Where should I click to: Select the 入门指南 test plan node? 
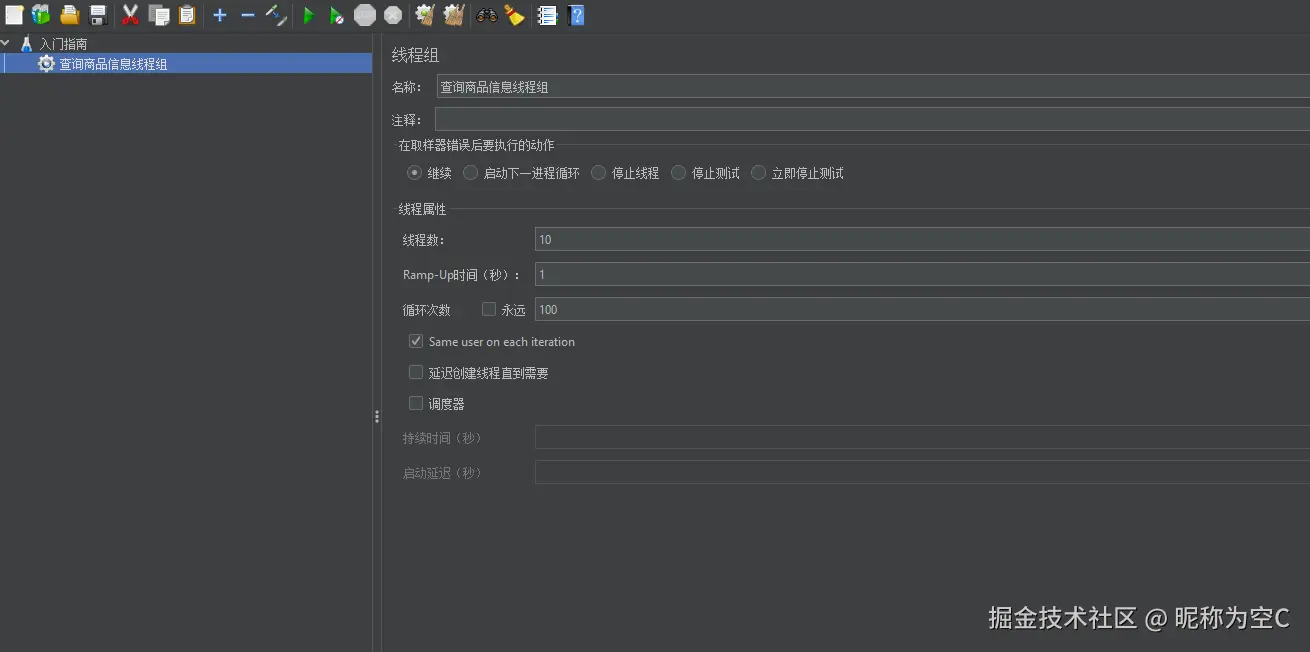coord(63,44)
